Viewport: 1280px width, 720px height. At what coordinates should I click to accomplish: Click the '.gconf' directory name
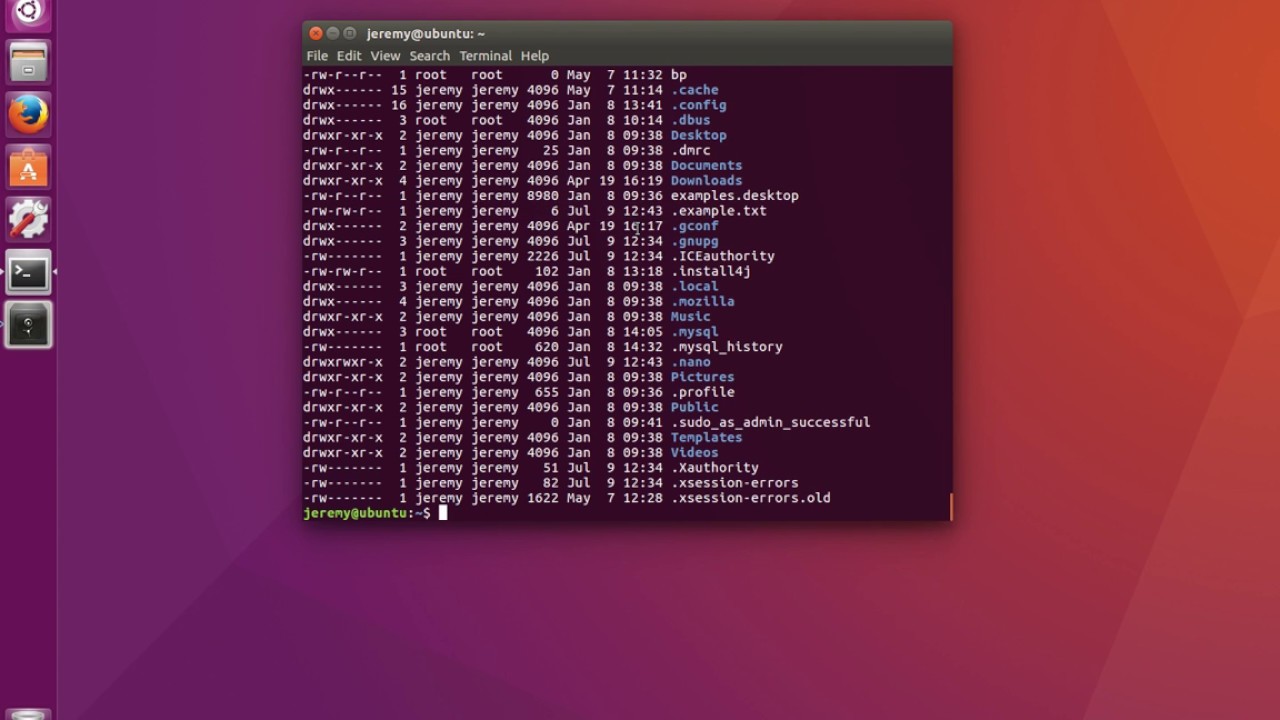coord(695,226)
